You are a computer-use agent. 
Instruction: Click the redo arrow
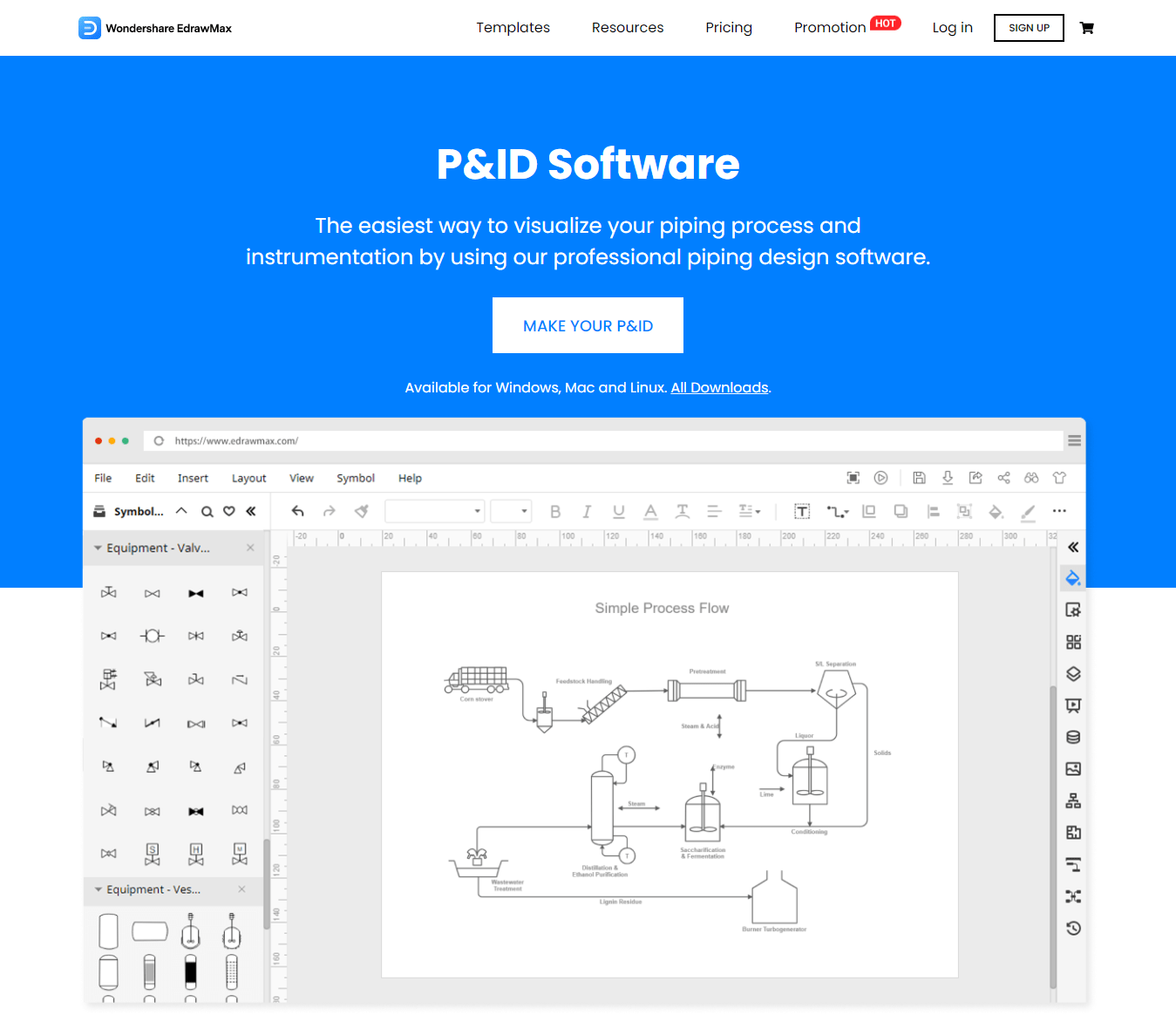(x=329, y=511)
